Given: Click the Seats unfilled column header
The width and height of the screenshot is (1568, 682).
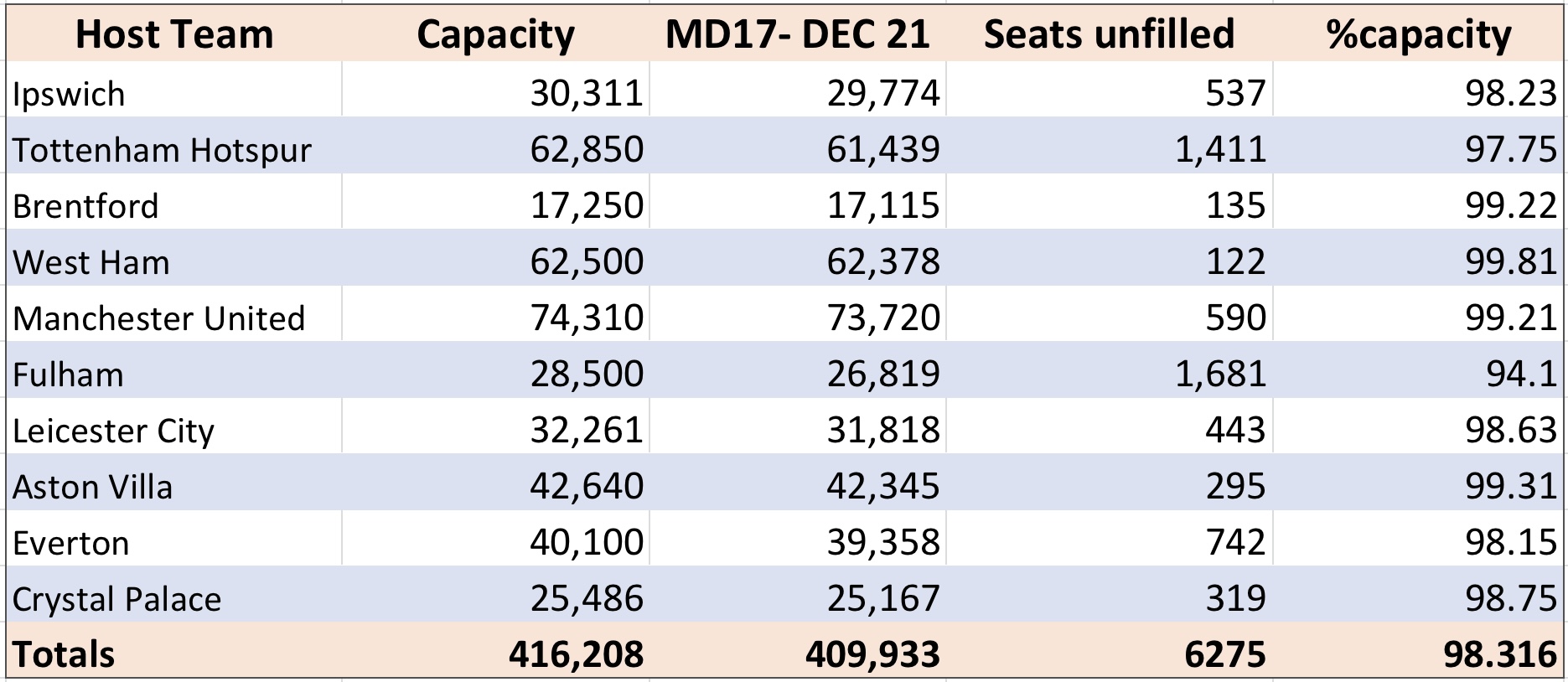Looking at the screenshot, I should [x=1109, y=34].
